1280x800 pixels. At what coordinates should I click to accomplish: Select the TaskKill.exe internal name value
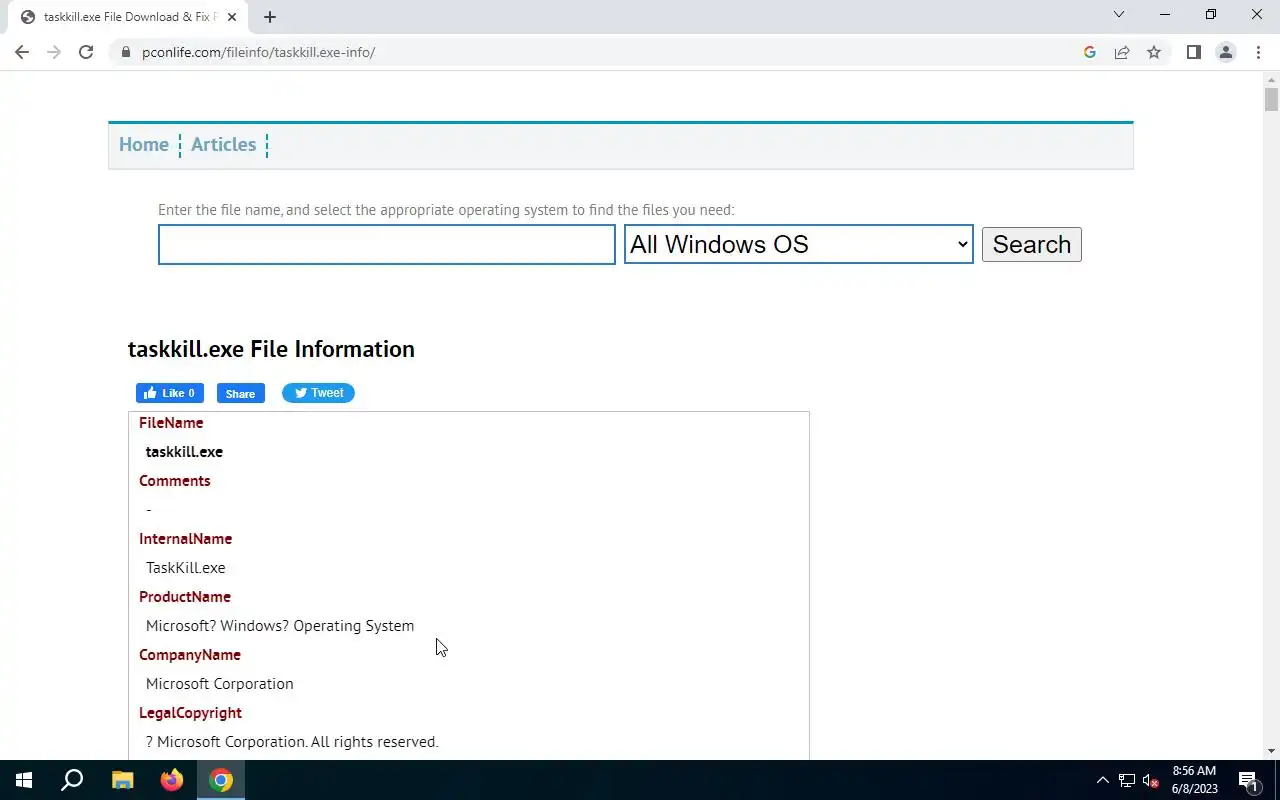coord(186,568)
